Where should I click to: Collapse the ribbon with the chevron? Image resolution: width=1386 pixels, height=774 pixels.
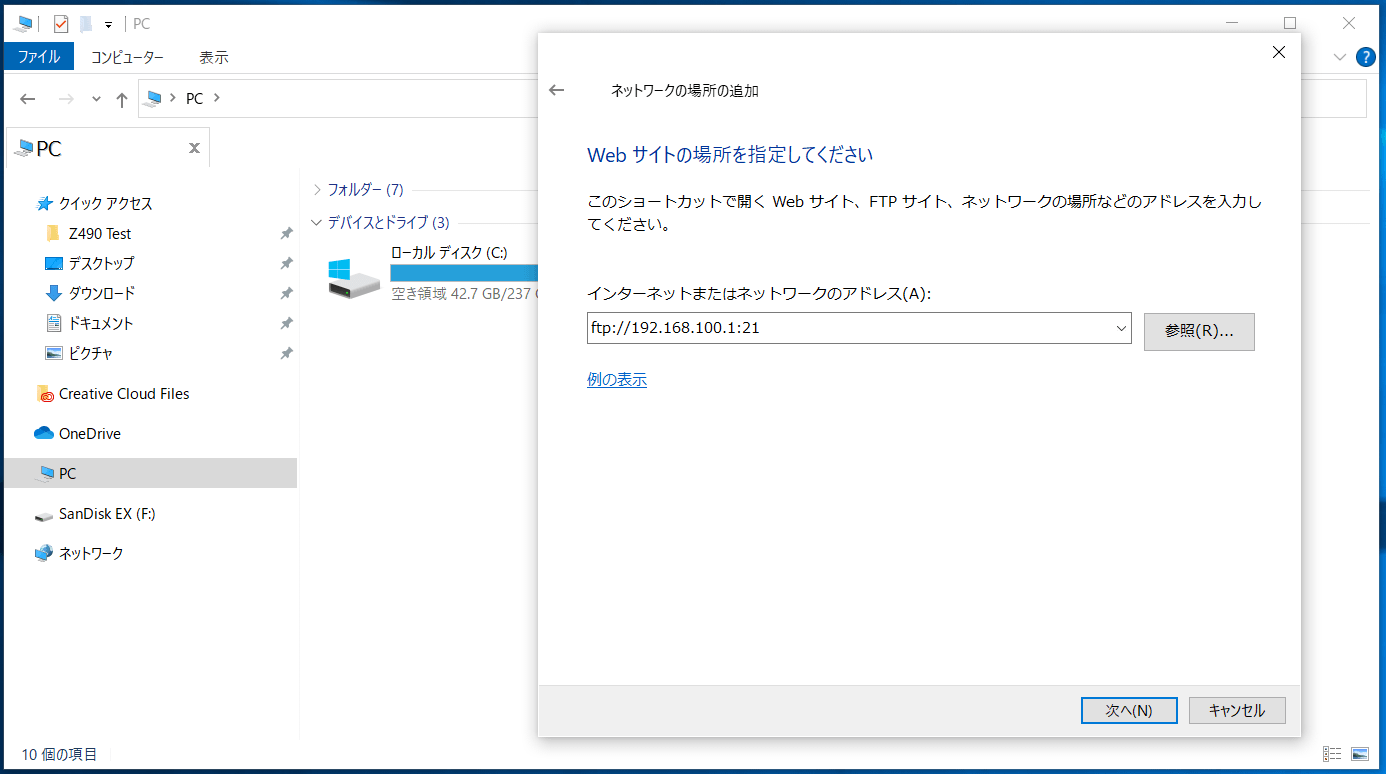[x=1340, y=57]
